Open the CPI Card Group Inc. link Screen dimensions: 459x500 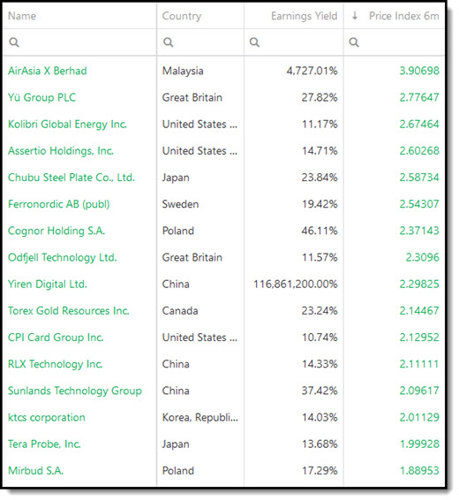pyautogui.click(x=56, y=337)
